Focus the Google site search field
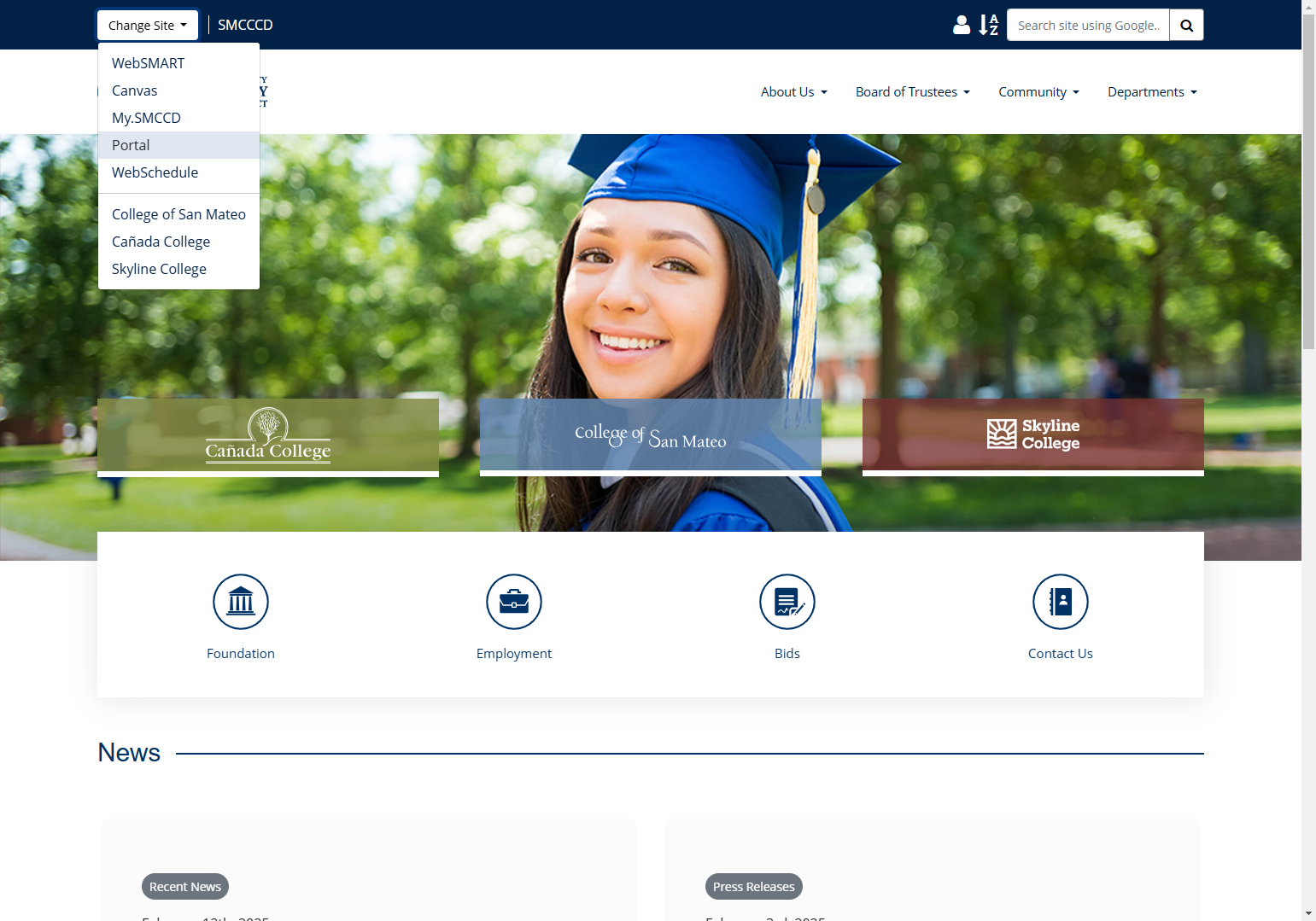The width and height of the screenshot is (1316, 921). (x=1088, y=26)
